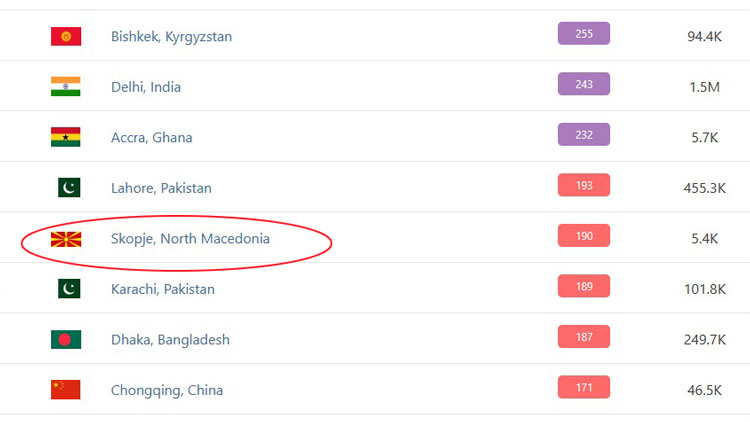
Task: Click the India flag icon
Action: click(66, 87)
